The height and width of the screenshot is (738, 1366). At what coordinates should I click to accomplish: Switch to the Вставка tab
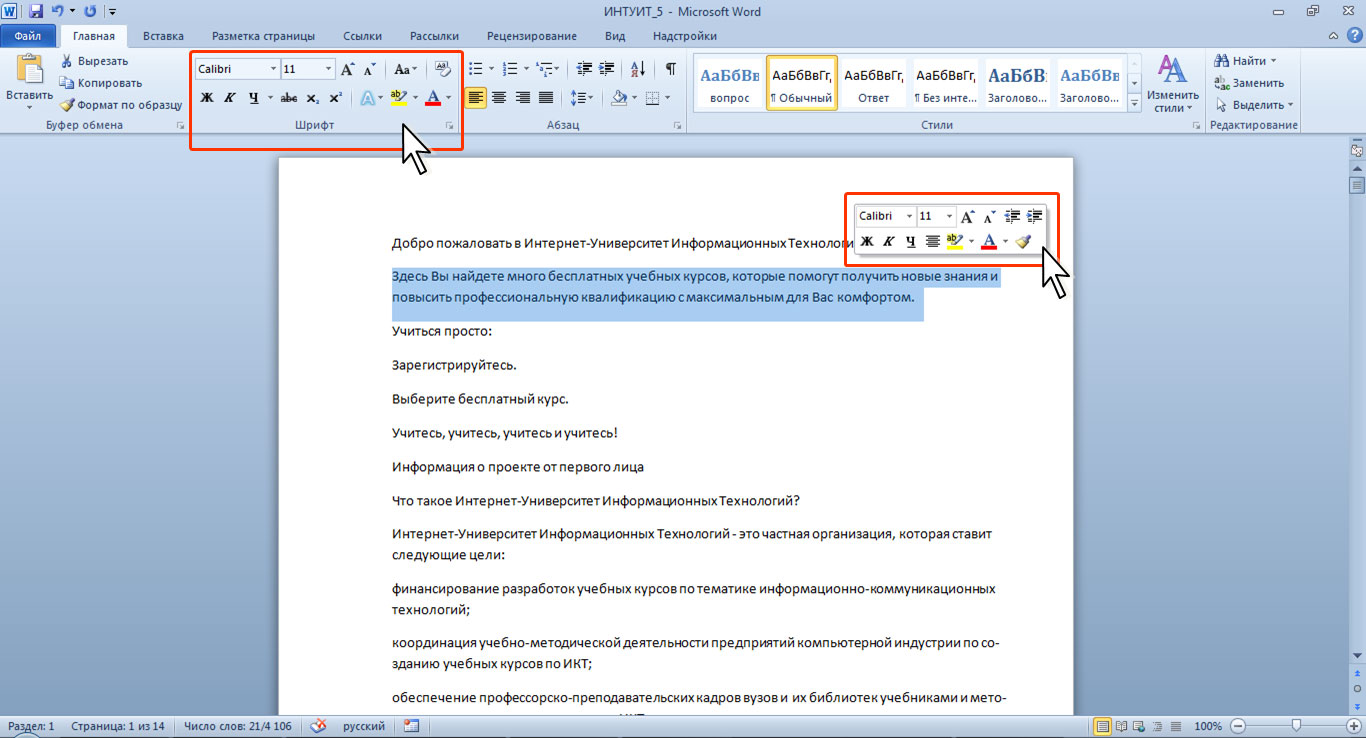(163, 36)
